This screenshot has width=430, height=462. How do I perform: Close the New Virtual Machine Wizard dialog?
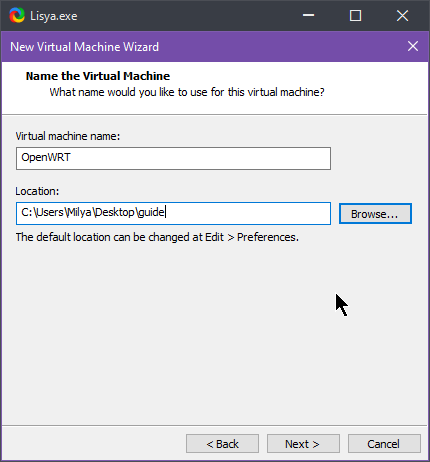[413, 46]
